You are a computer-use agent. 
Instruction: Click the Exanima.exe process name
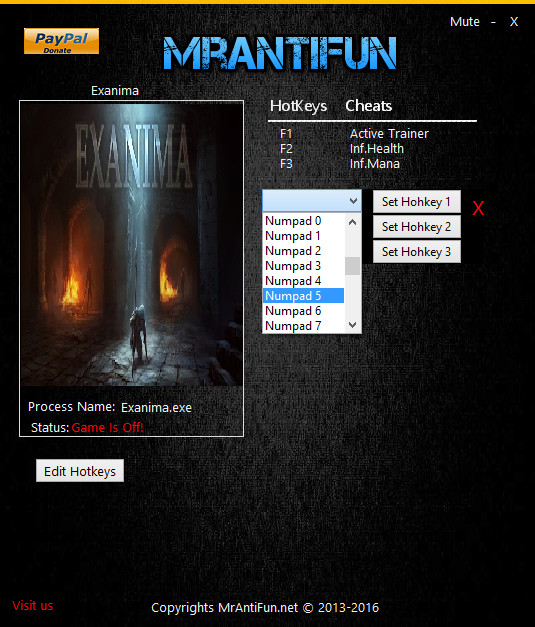pyautogui.click(x=156, y=407)
